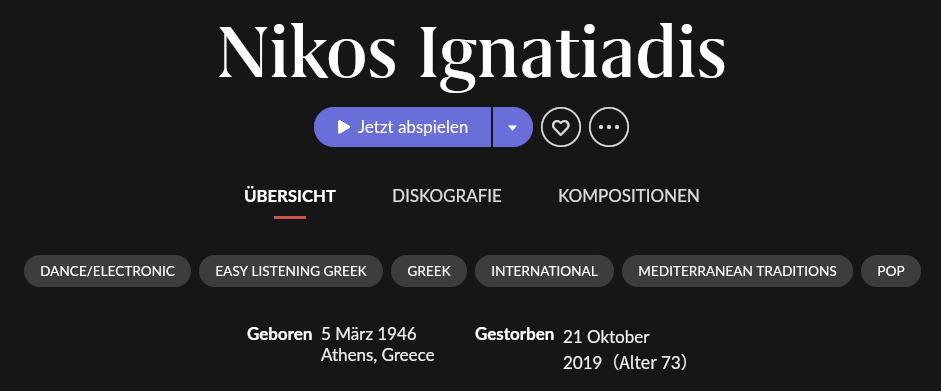Screen dimensions: 941x391
Task: Choose the Easy Listening Greek genre tag
Action: pos(291,271)
